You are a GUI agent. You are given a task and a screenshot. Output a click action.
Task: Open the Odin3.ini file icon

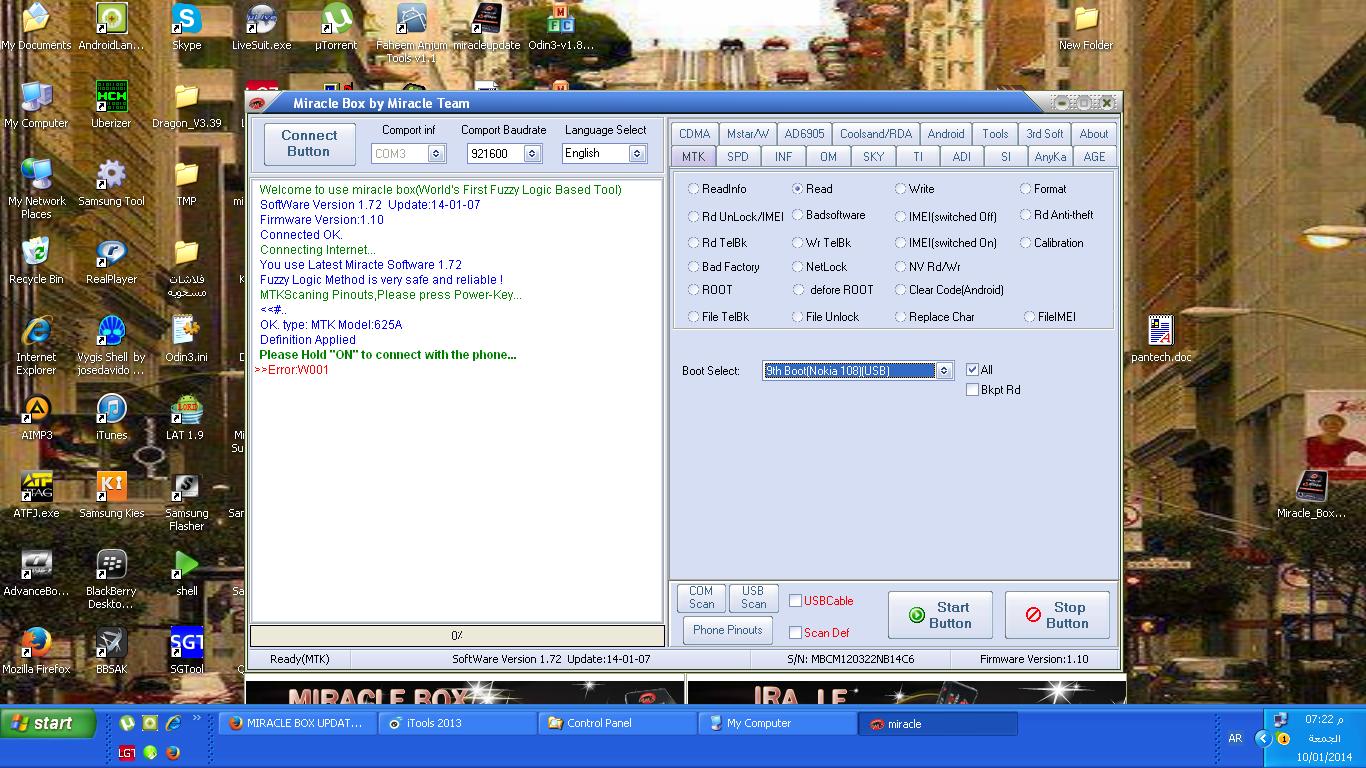186,339
